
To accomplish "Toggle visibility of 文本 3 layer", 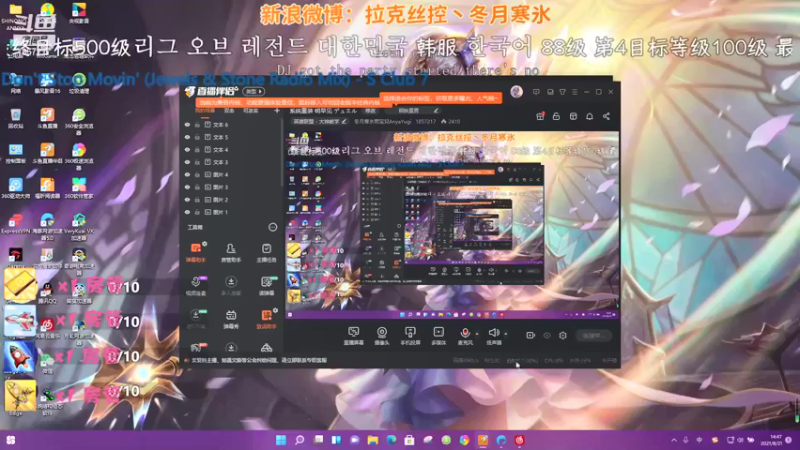I will [187, 162].
